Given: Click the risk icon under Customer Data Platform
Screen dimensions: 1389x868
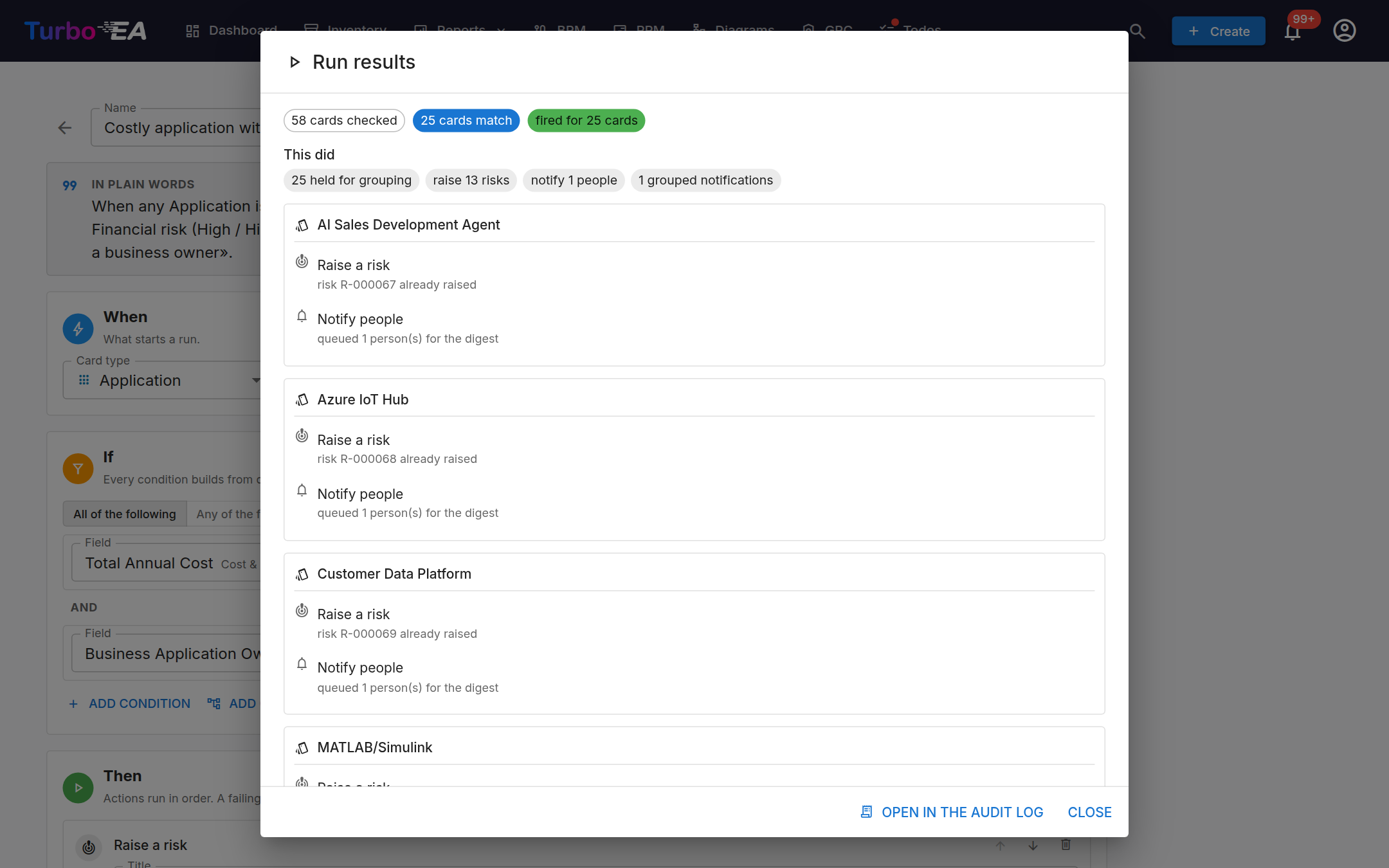Looking at the screenshot, I should [302, 610].
